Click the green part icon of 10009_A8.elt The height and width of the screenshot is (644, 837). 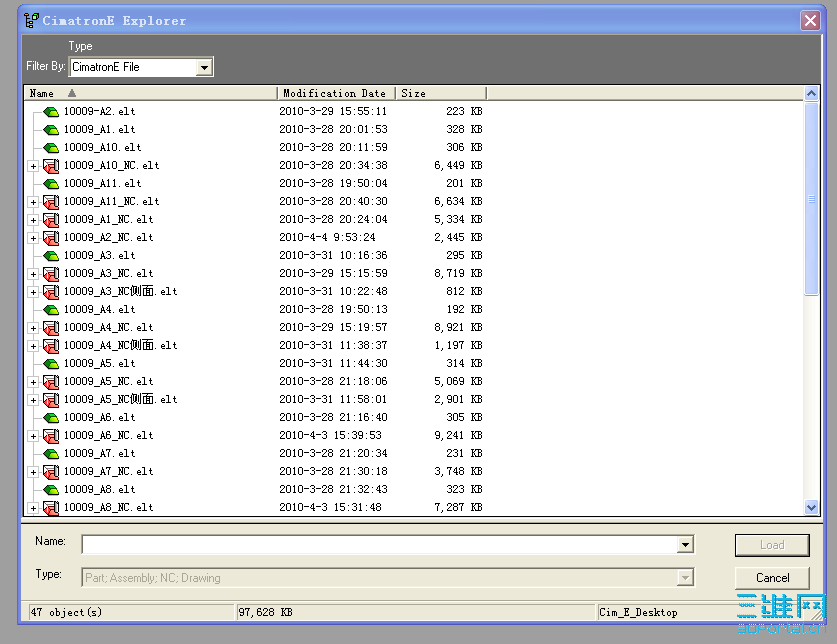[51, 490]
